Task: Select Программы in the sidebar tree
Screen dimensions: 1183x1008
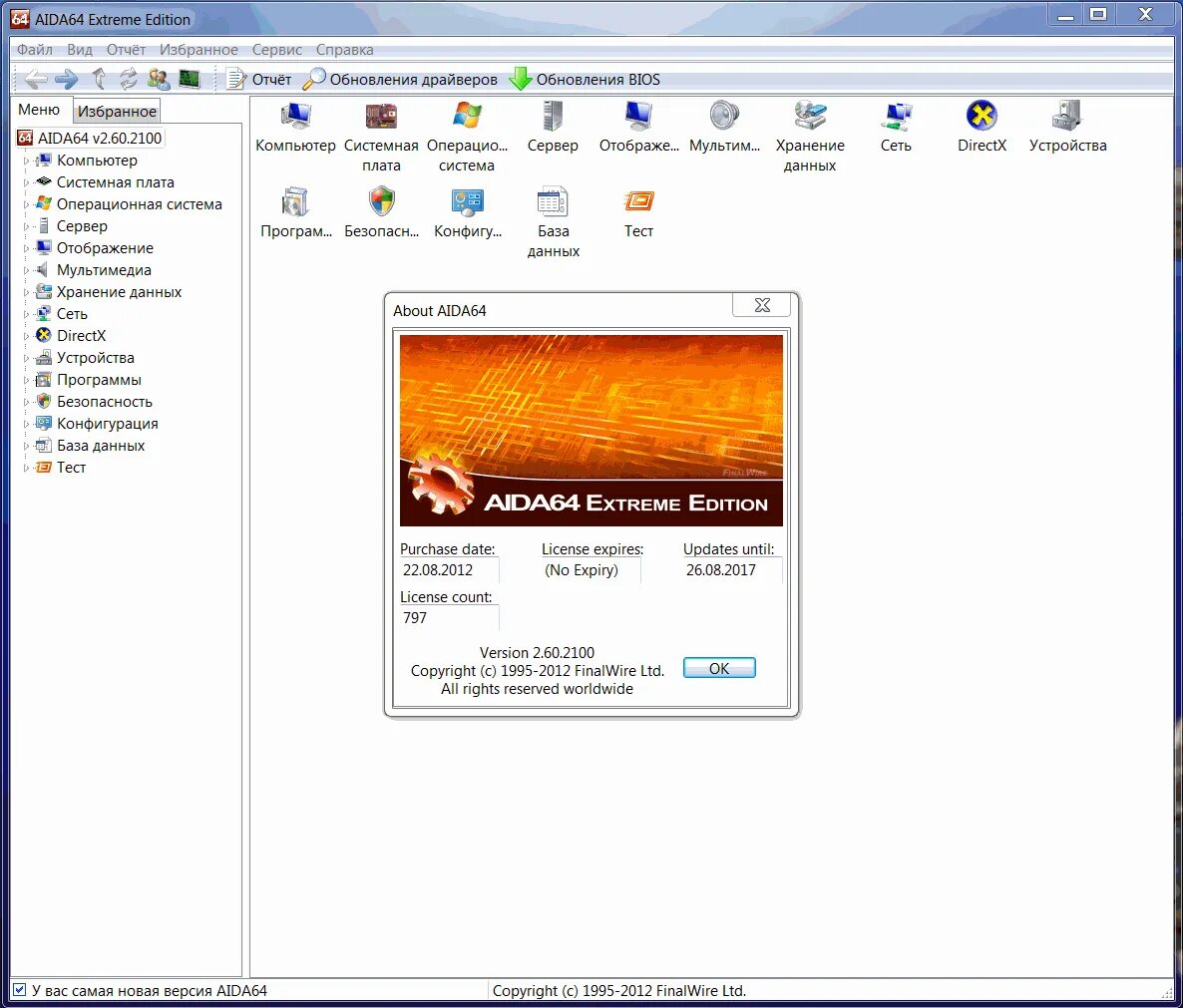Action: (x=99, y=380)
